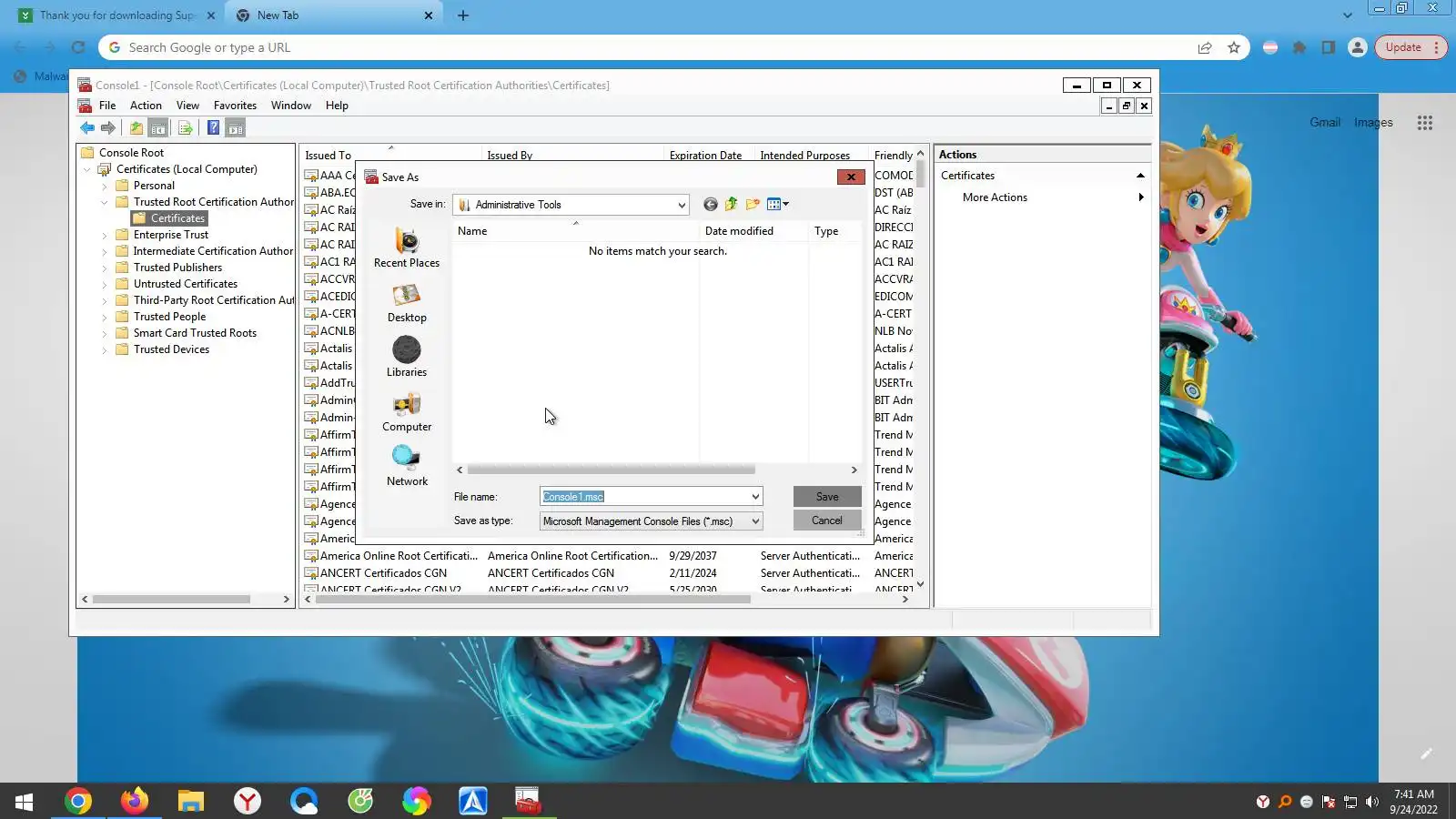
Task: Open the Help toolbar icon in MMC
Action: (213, 128)
